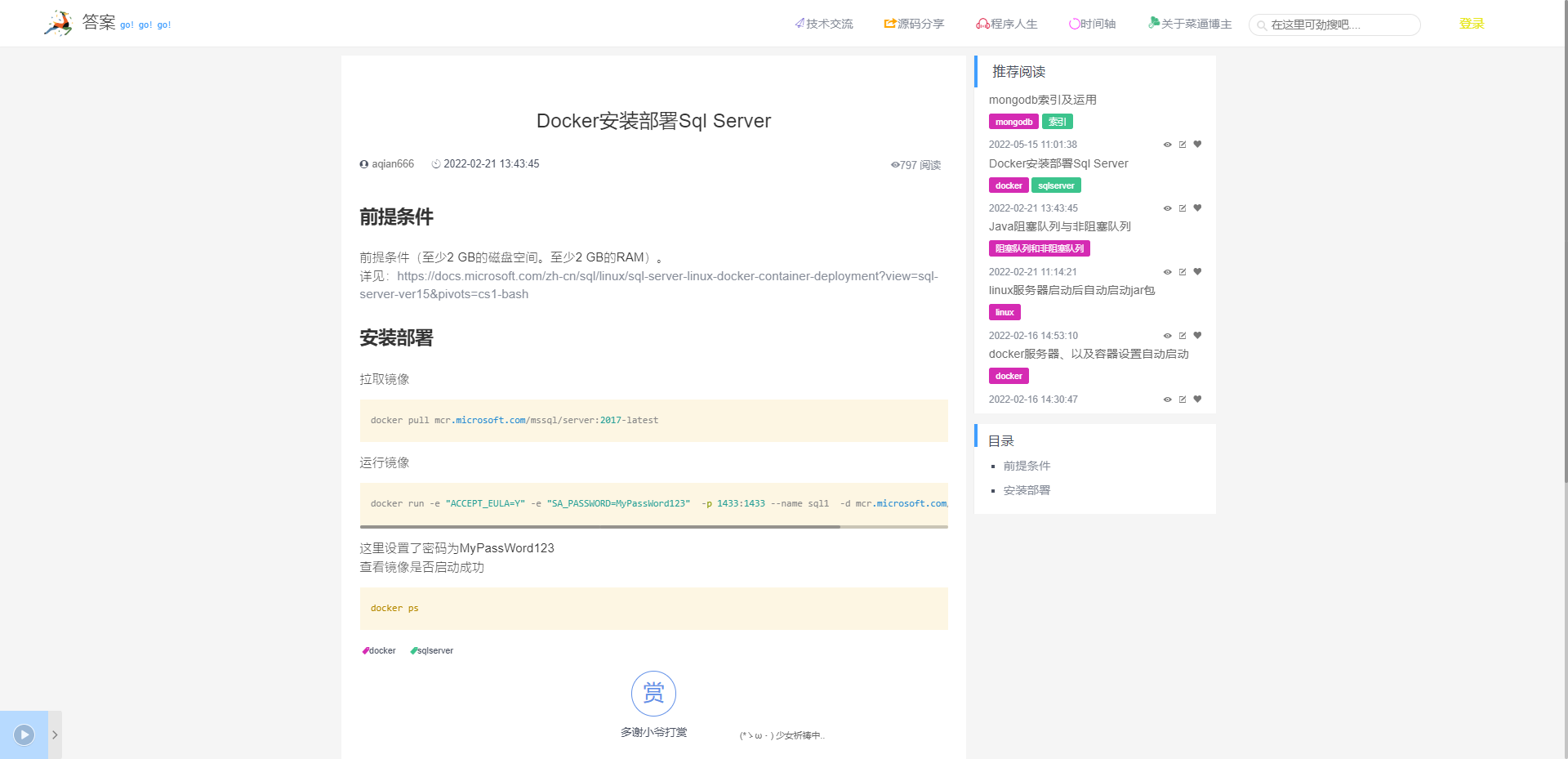Click view icon on 2022-02-21 11:14:21 row
1568x759 pixels.
1167,272
